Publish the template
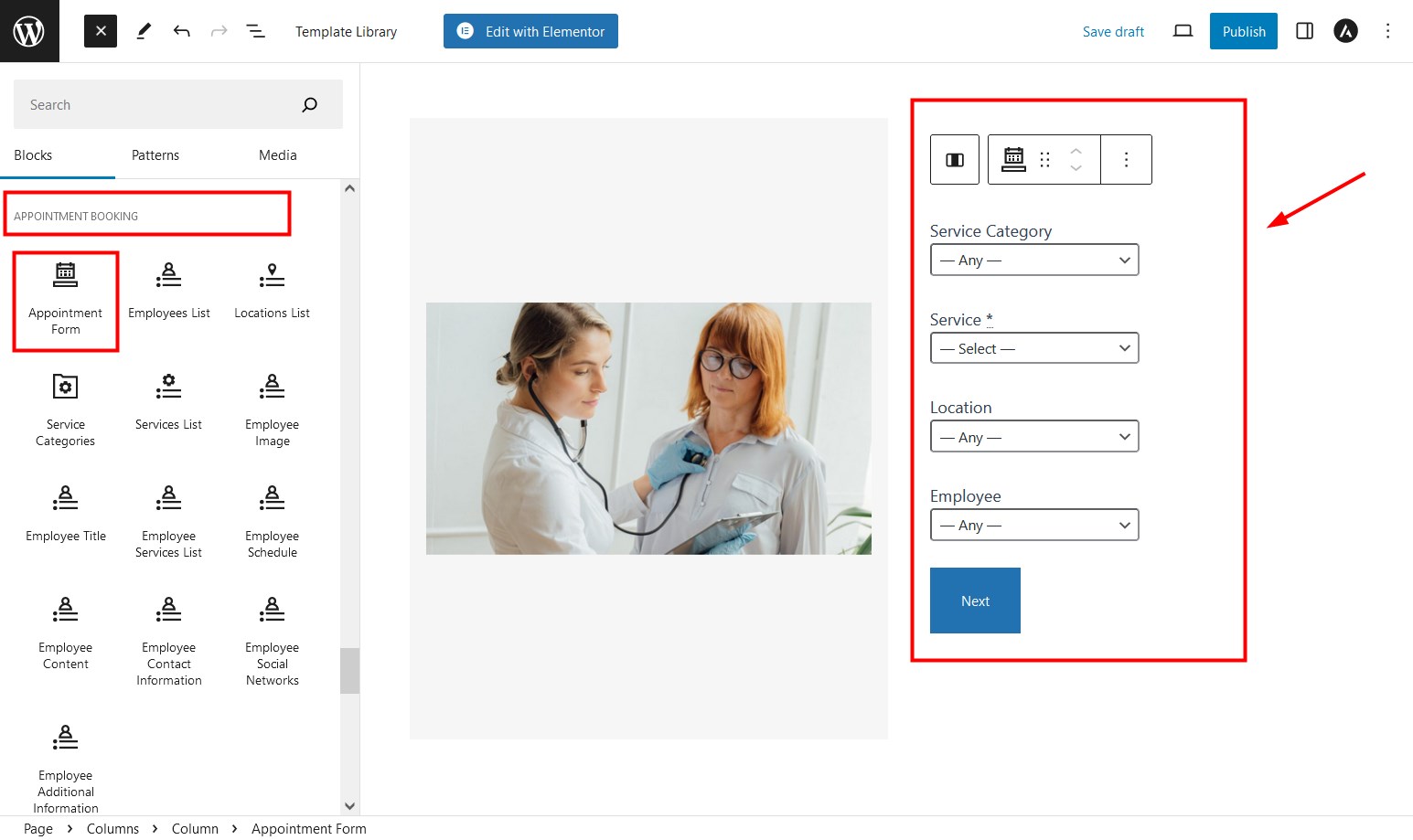This screenshot has width=1413, height=840. (1244, 31)
